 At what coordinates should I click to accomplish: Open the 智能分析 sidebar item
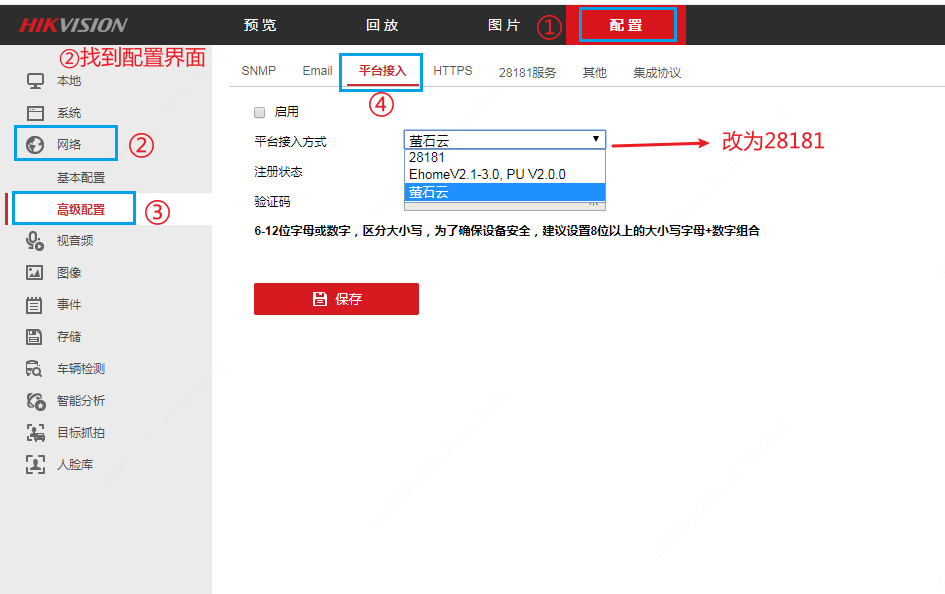(x=81, y=401)
